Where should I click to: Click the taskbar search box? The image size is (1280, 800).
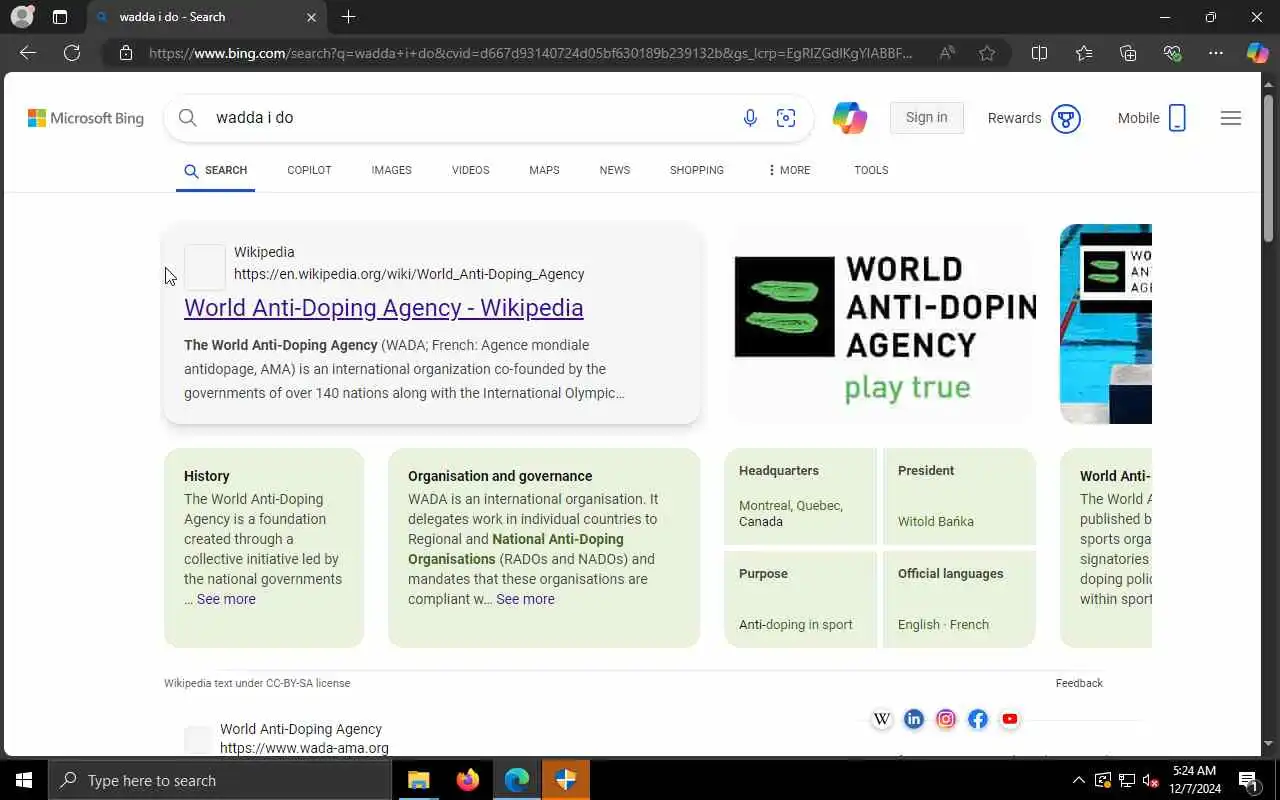(x=220, y=780)
